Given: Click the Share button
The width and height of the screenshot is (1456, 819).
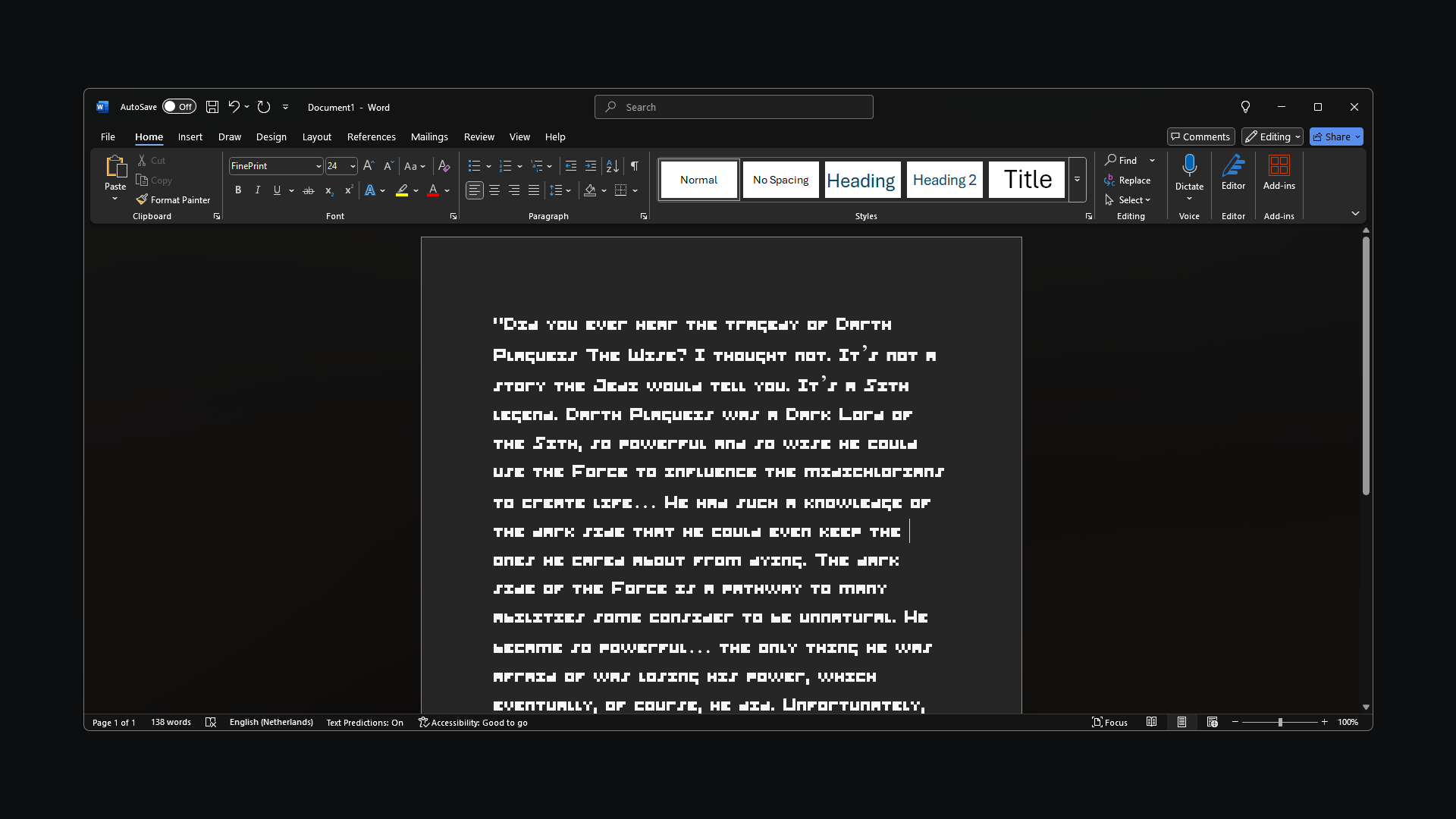Looking at the screenshot, I should (1336, 136).
